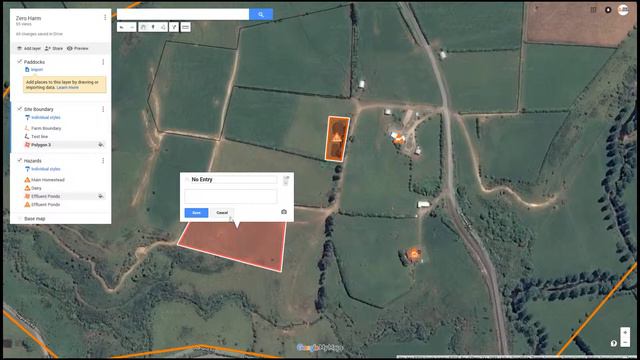Screen dimensions: 640x360
Task: Open Individual styles under Hazards
Action: pos(46,169)
